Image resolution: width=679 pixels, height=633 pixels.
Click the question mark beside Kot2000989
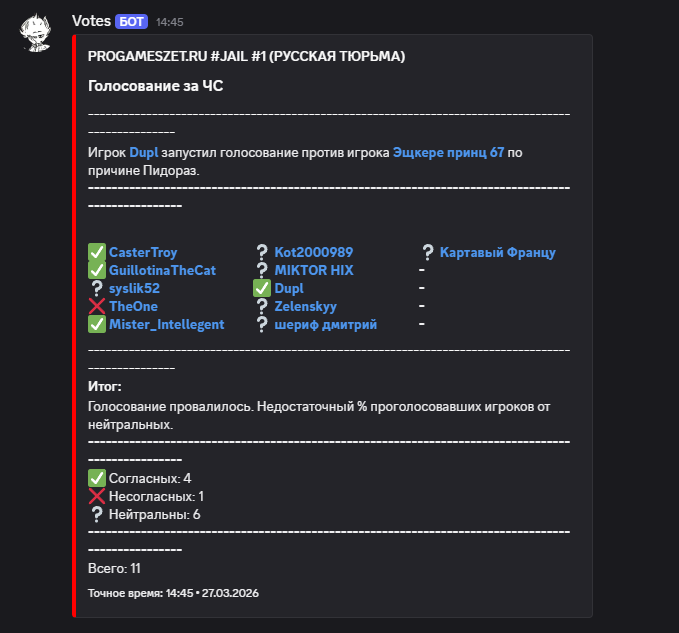[x=263, y=252]
